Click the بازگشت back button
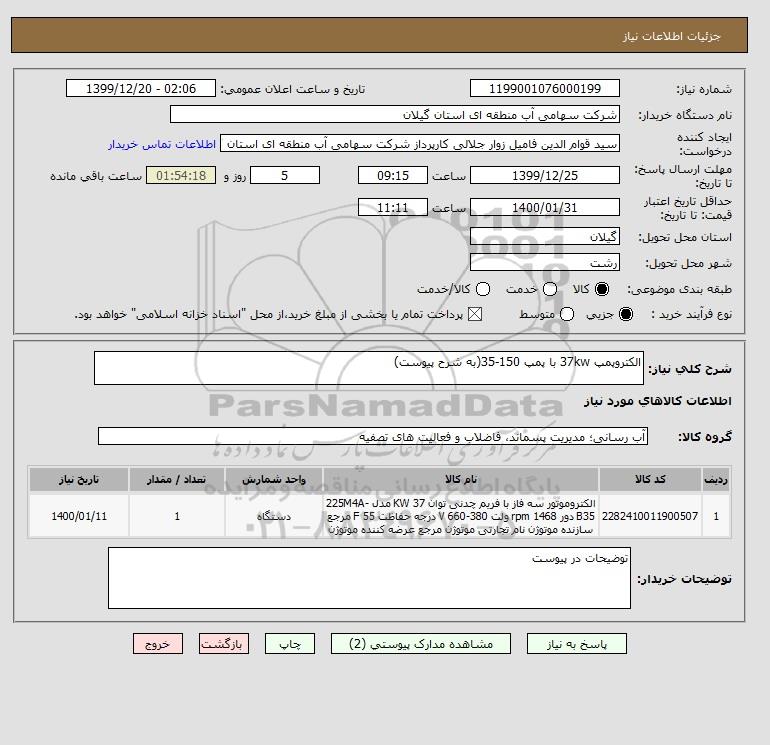Viewport: 770px width, 745px height. 224,644
